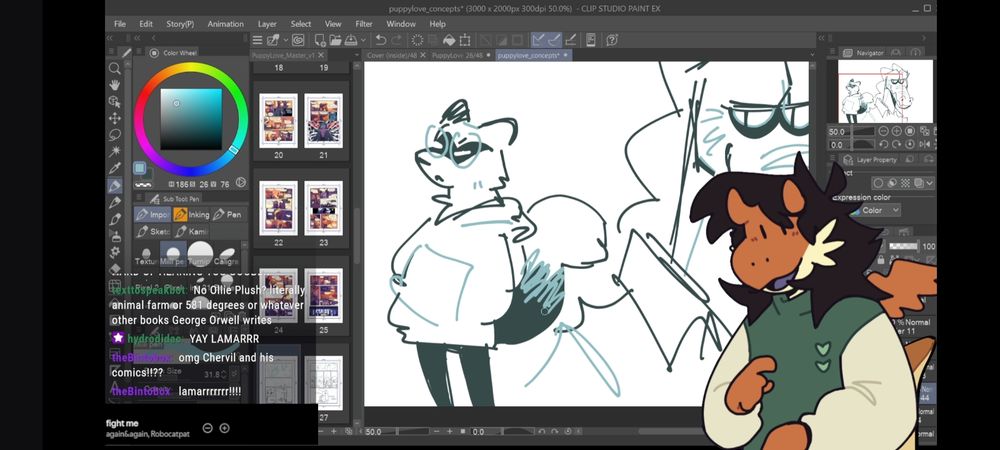Open the Story(P) menu
This screenshot has height=450, width=1000.
[x=180, y=24]
